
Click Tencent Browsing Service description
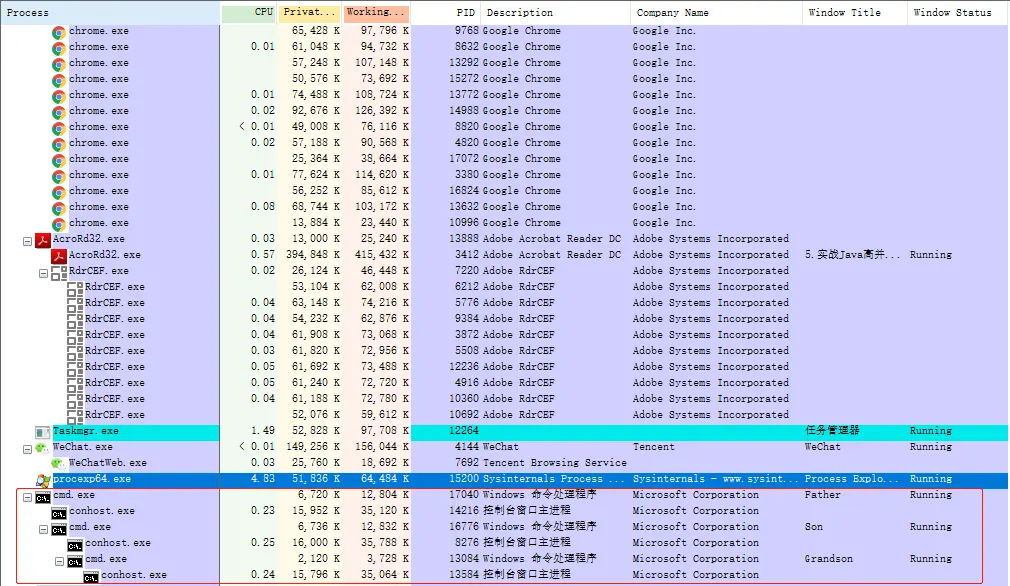pos(555,463)
